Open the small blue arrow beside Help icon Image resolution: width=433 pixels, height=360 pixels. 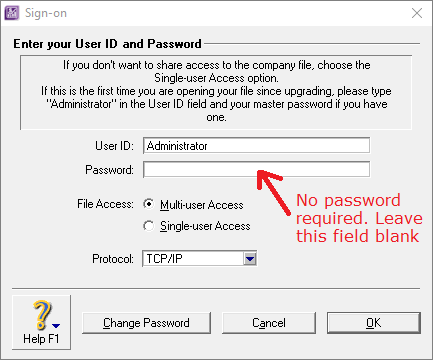click(x=56, y=325)
